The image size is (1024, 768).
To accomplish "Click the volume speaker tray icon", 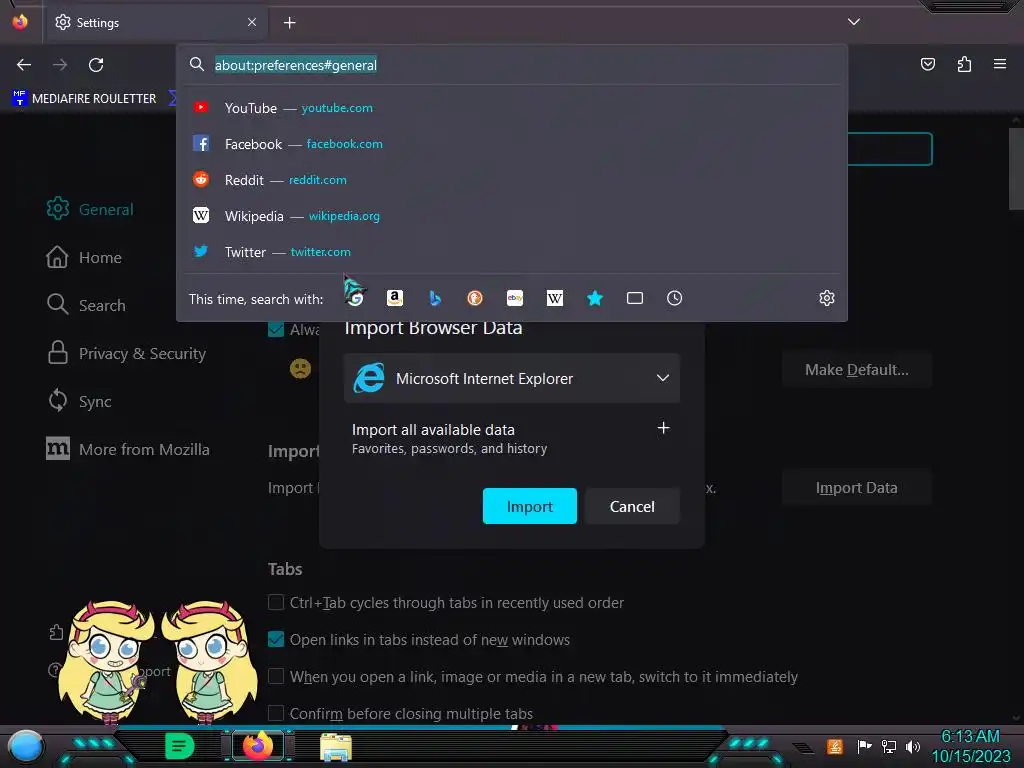I will click(913, 746).
